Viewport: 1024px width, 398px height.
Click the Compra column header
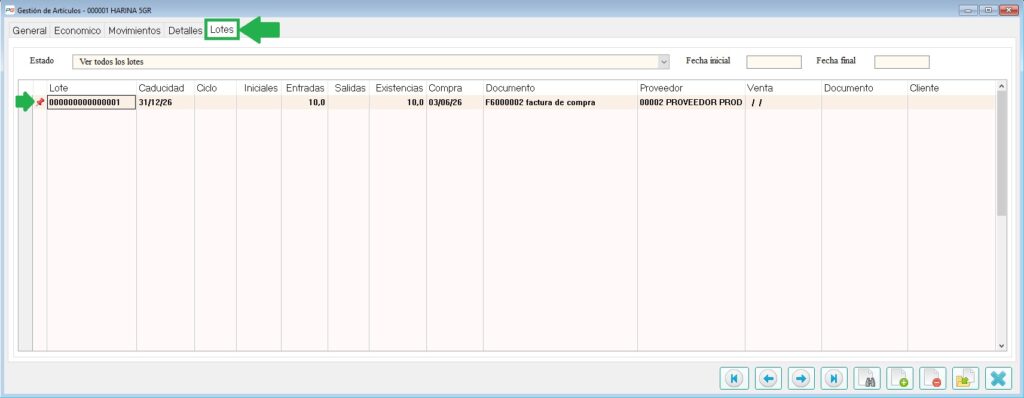pyautogui.click(x=455, y=88)
